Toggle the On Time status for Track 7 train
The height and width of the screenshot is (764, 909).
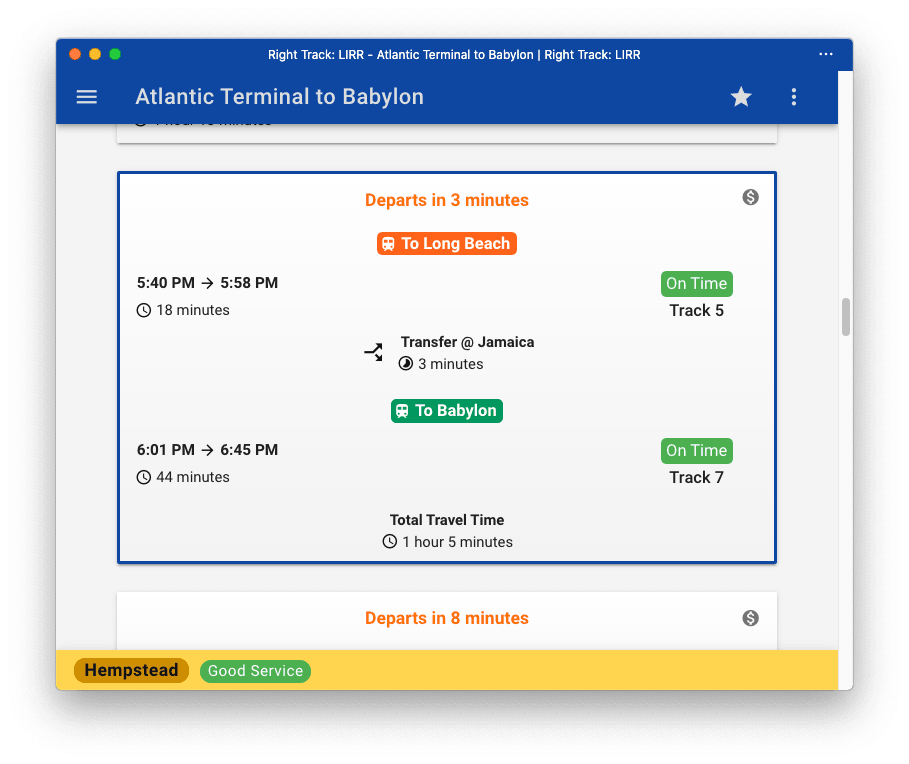(x=696, y=450)
